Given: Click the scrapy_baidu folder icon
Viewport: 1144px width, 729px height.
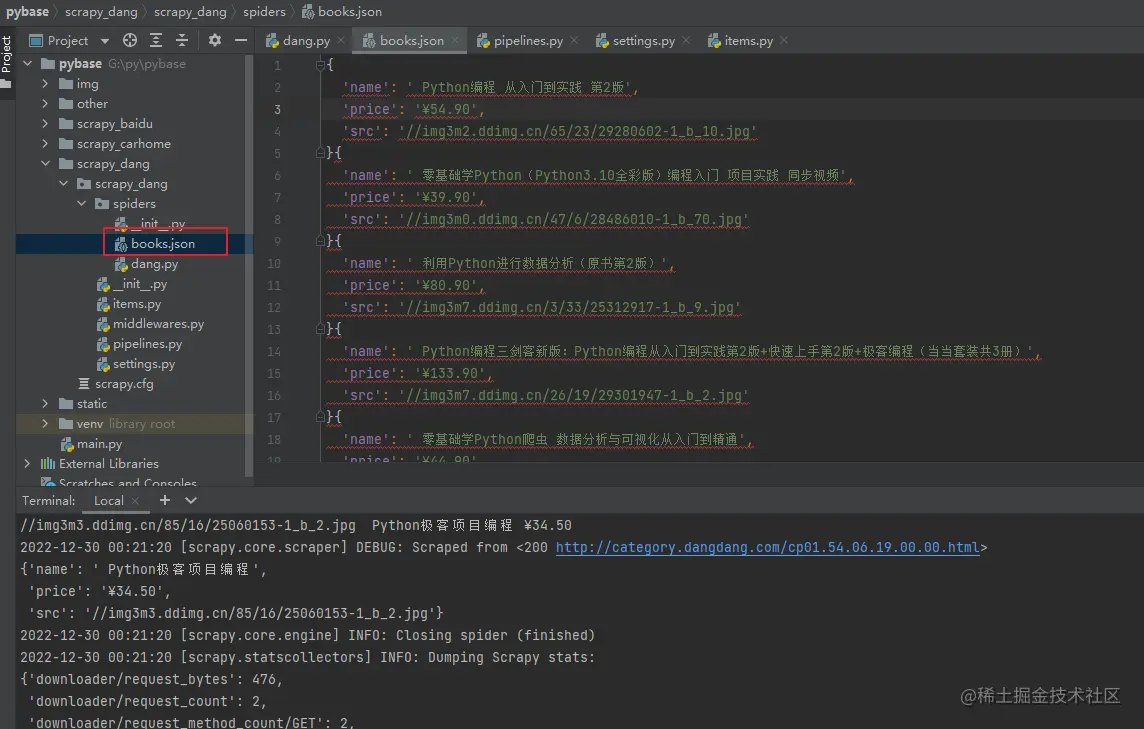Looking at the screenshot, I should point(66,123).
